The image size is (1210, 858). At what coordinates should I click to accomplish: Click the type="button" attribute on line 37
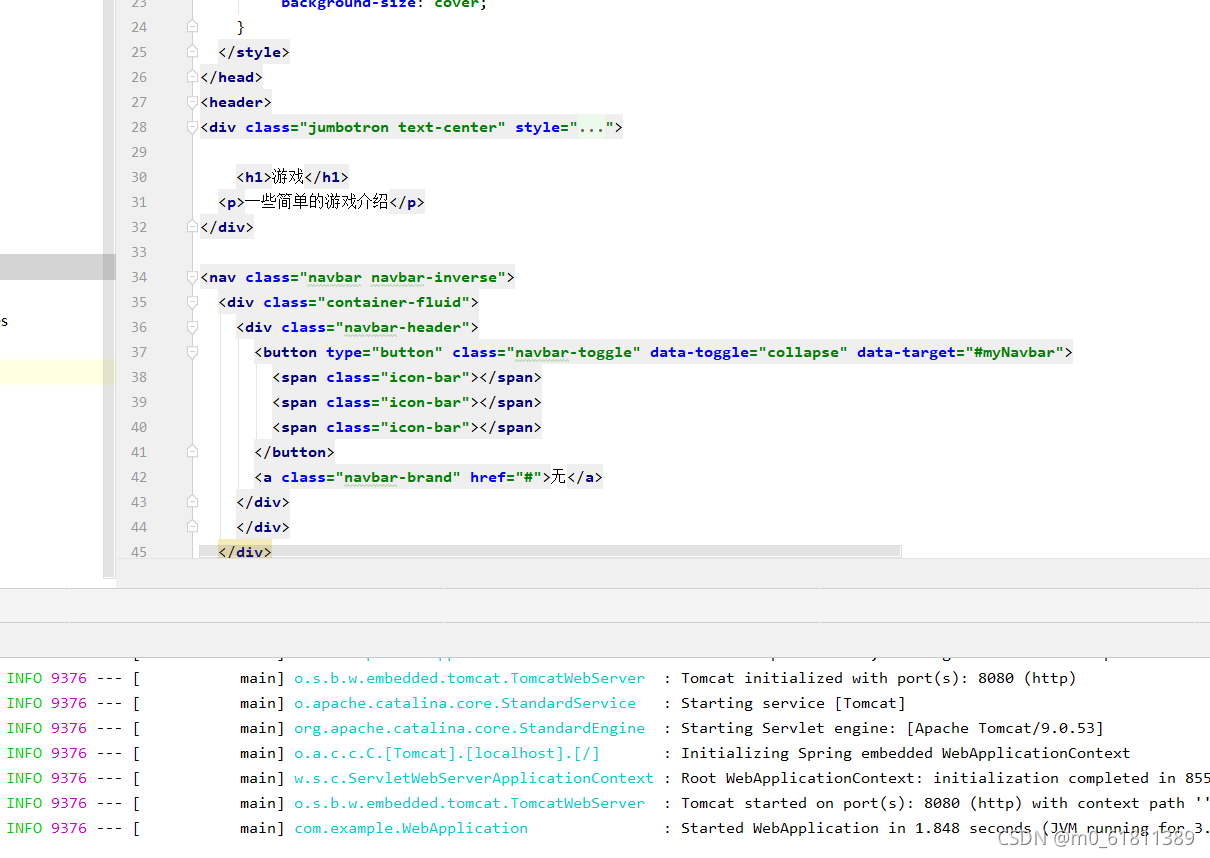coord(384,352)
